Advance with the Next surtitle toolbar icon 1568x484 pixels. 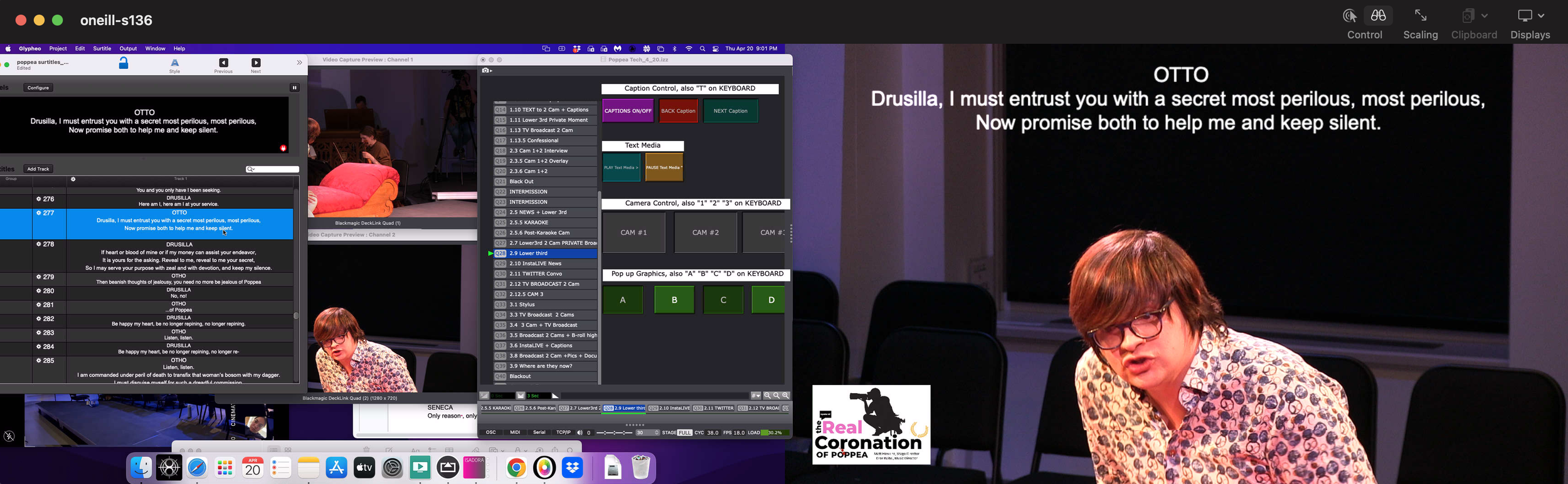pos(256,65)
